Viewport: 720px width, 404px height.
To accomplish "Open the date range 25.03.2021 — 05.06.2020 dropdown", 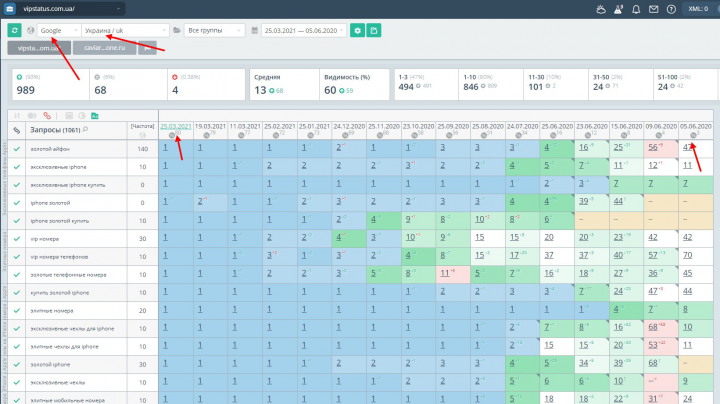I will (304, 30).
